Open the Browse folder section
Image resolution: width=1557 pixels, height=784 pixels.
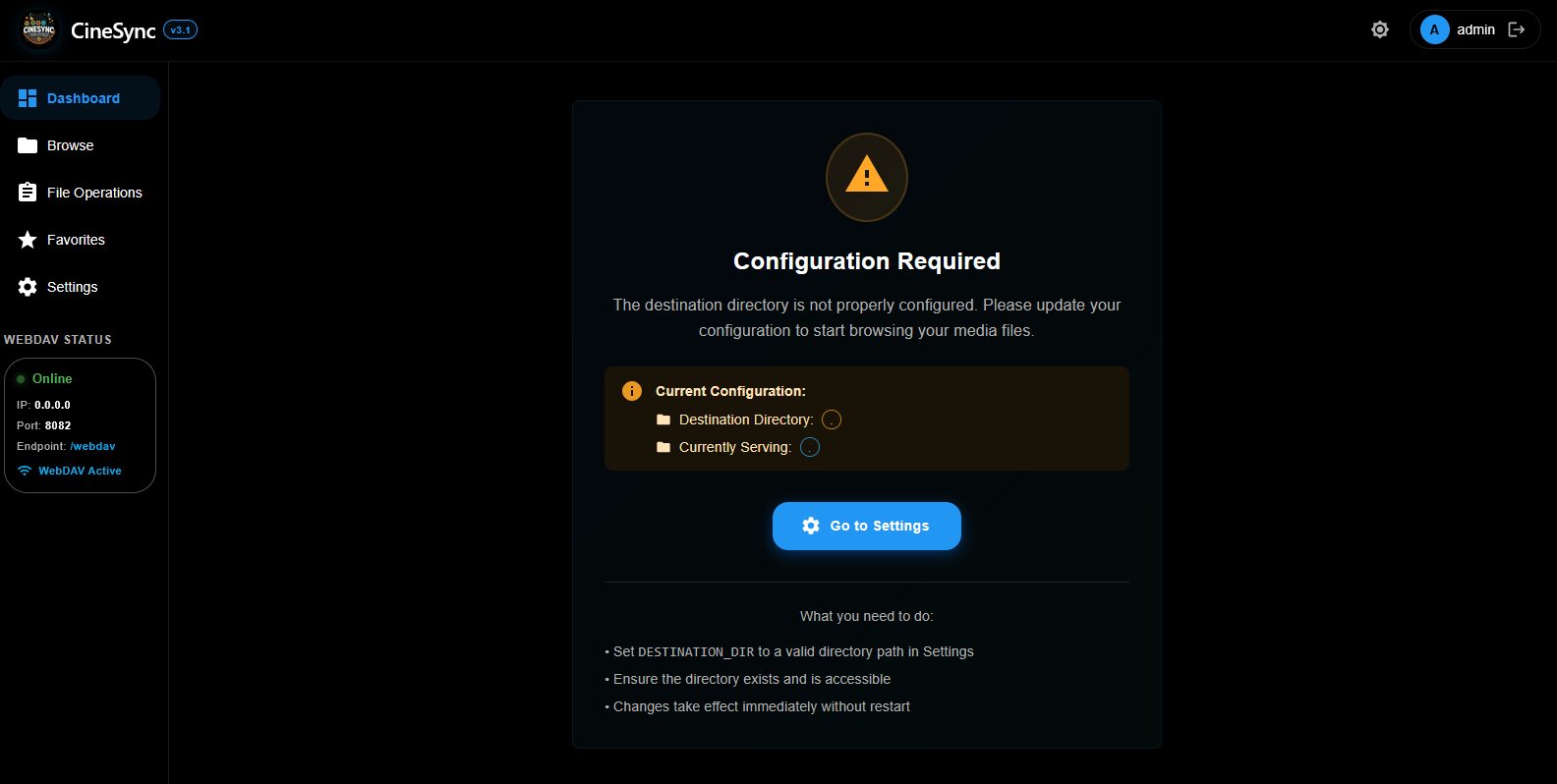click(69, 145)
